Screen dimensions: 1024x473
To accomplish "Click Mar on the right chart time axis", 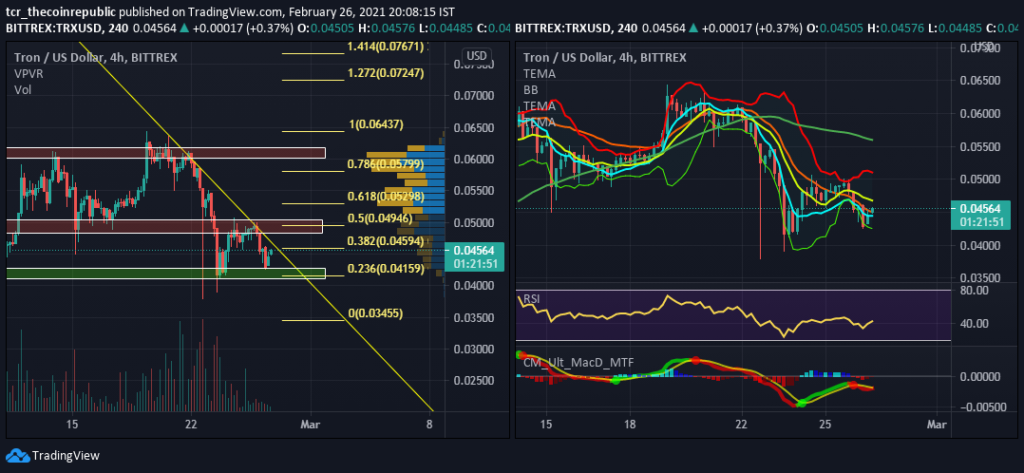I will point(937,424).
